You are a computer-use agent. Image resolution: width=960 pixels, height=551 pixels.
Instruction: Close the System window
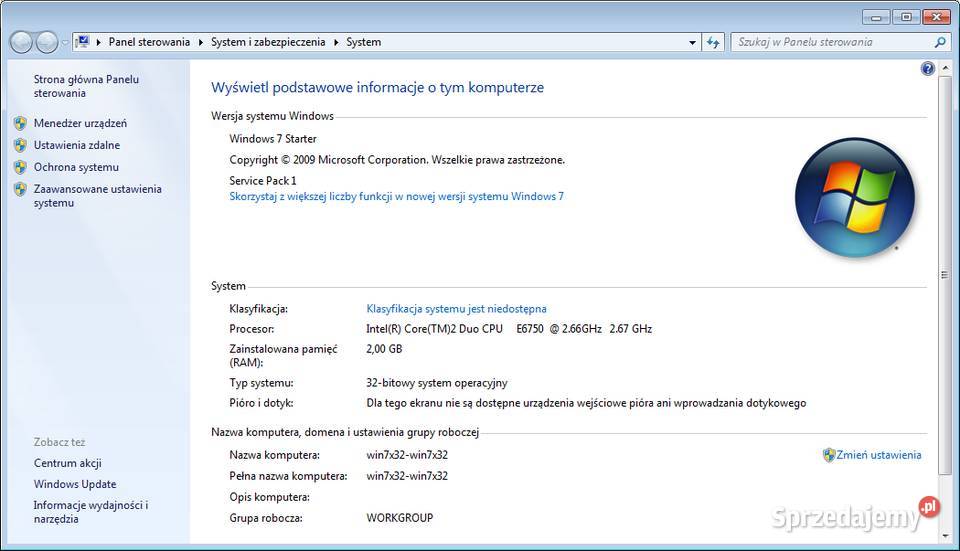click(936, 17)
